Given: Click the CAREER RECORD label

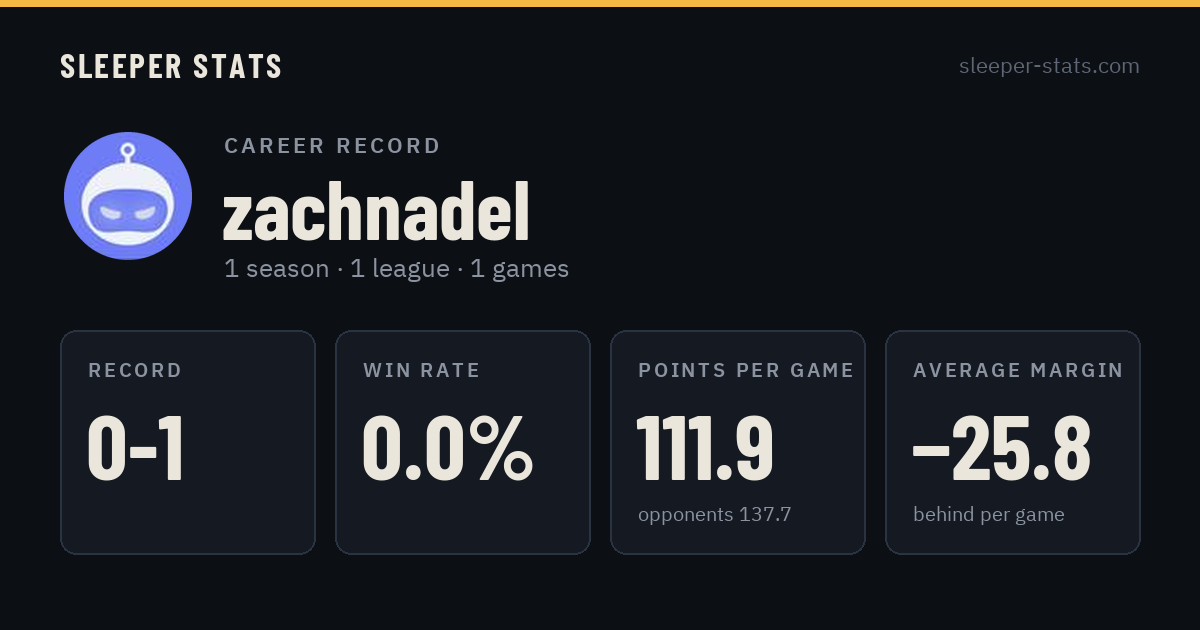Looking at the screenshot, I should (332, 146).
